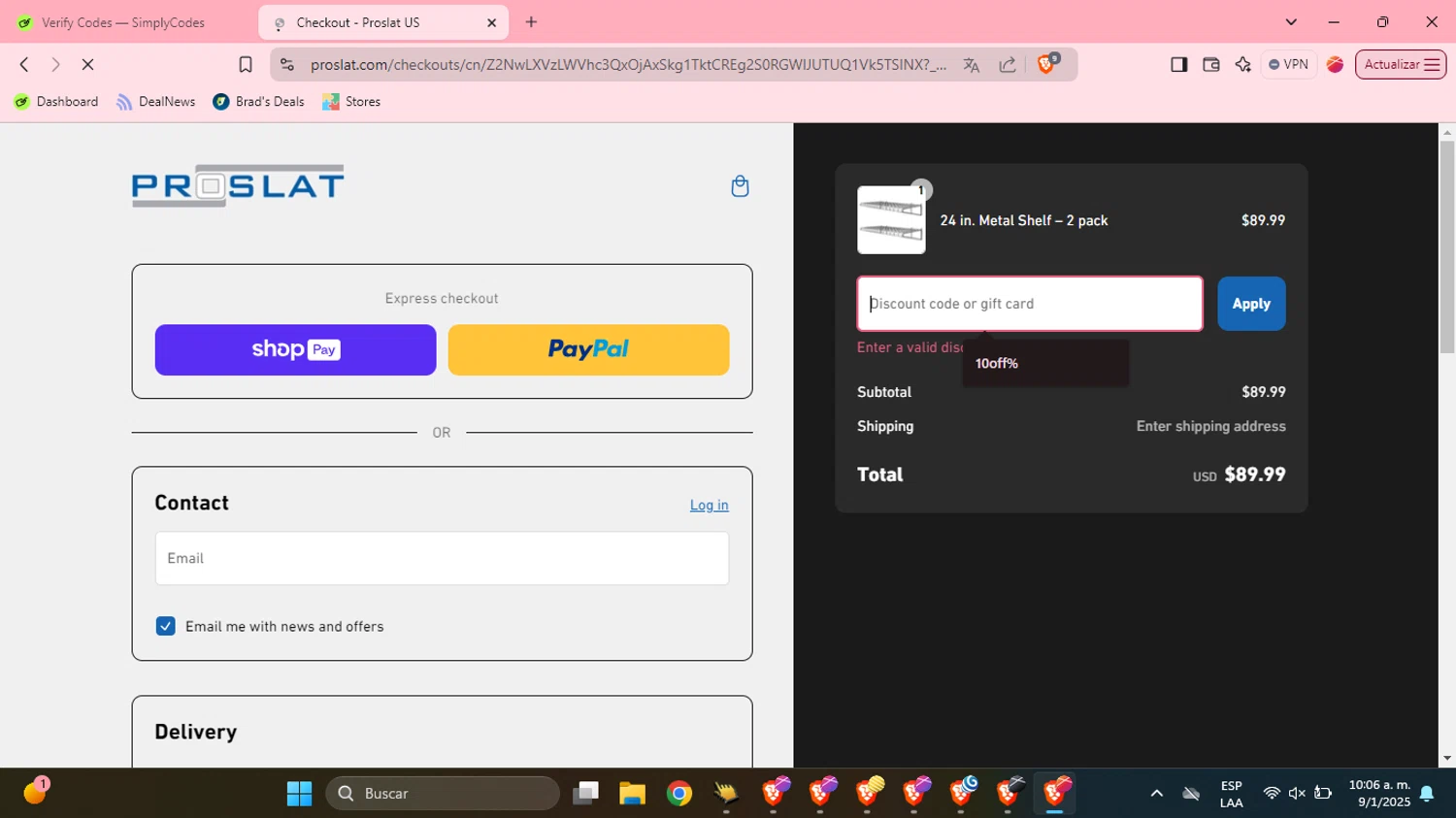
Task: Click the muted volume tray icon
Action: coord(1297,794)
